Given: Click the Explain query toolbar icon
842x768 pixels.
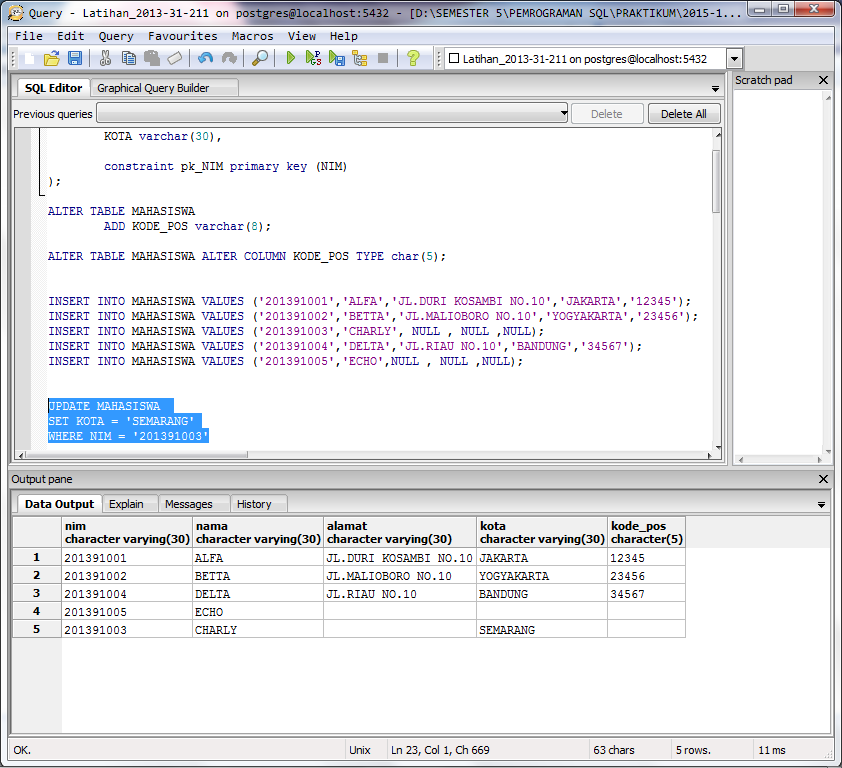Looking at the screenshot, I should click(358, 57).
